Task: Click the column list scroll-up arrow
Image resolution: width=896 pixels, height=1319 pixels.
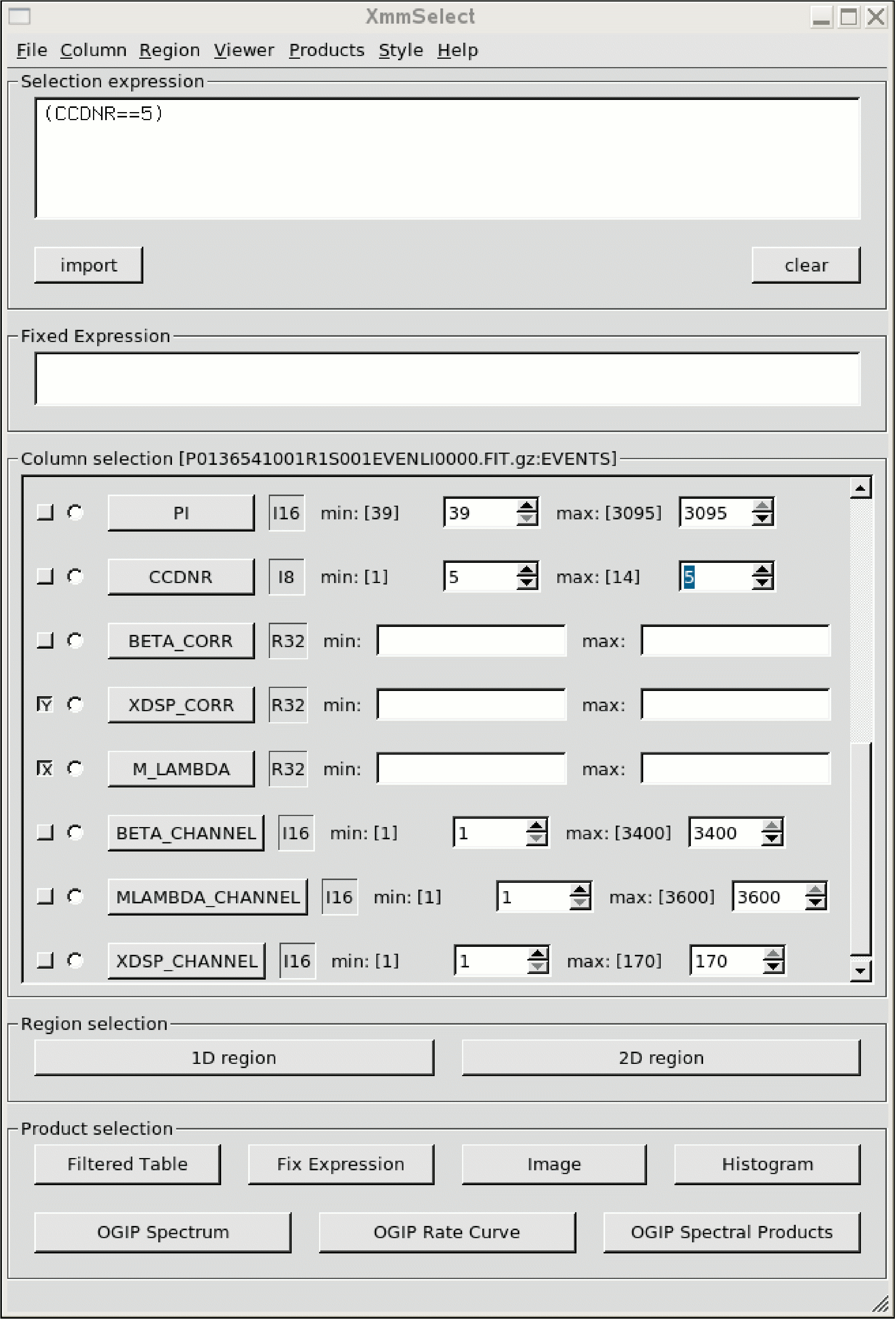Action: (861, 488)
